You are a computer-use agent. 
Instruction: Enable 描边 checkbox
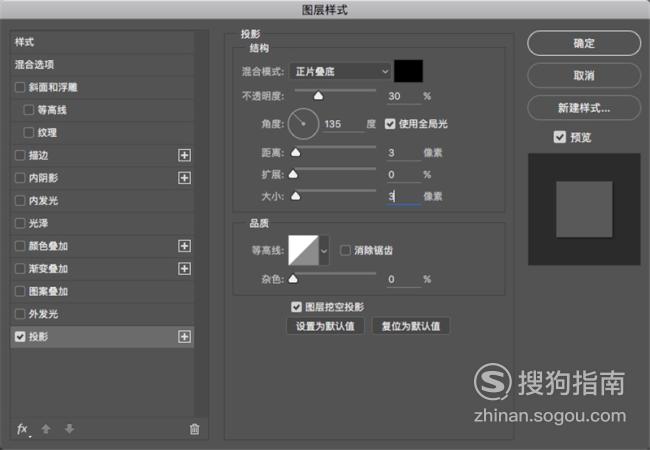tap(19, 155)
